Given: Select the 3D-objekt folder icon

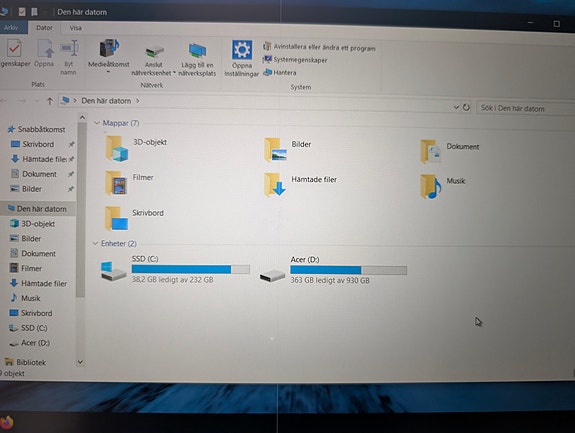Looking at the screenshot, I should pyautogui.click(x=117, y=149).
